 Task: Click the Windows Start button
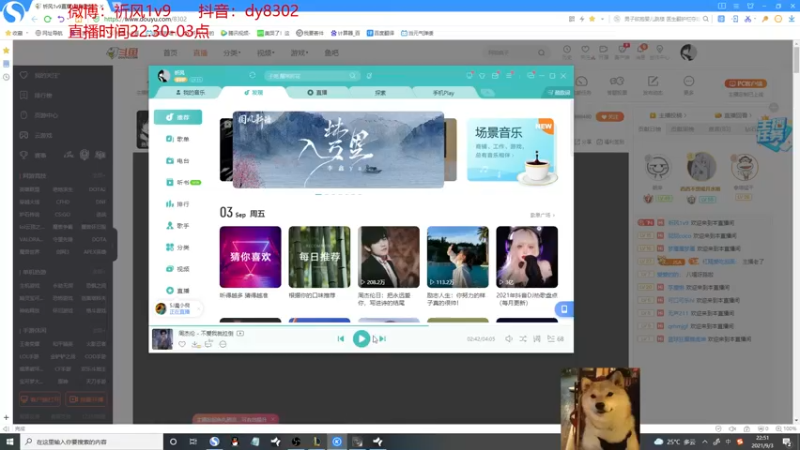10,442
